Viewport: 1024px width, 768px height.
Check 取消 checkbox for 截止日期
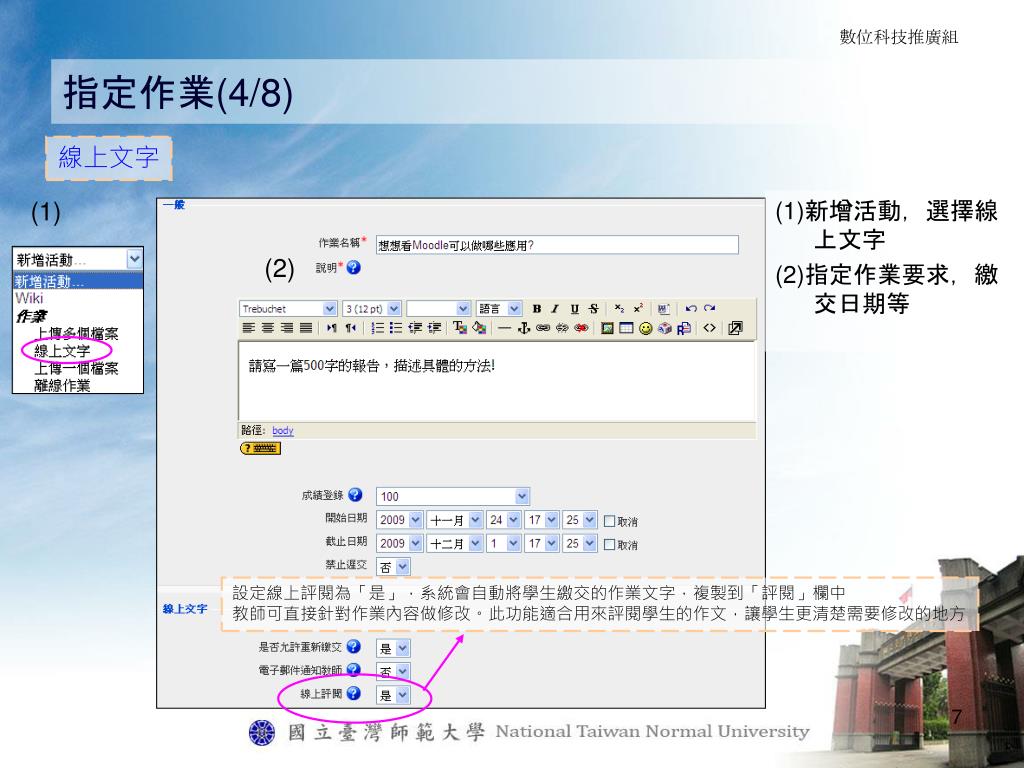coord(609,545)
